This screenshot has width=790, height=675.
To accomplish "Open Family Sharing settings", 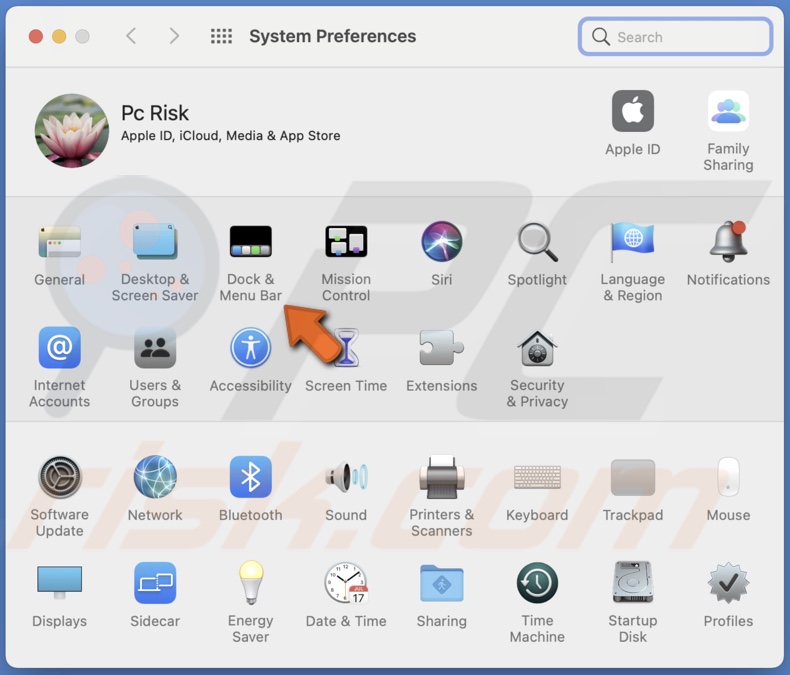I will click(728, 111).
